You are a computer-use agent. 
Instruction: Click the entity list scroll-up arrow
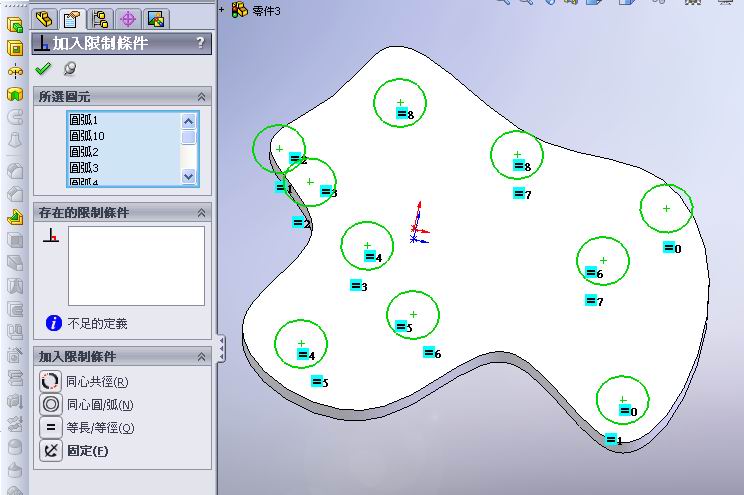click(188, 121)
